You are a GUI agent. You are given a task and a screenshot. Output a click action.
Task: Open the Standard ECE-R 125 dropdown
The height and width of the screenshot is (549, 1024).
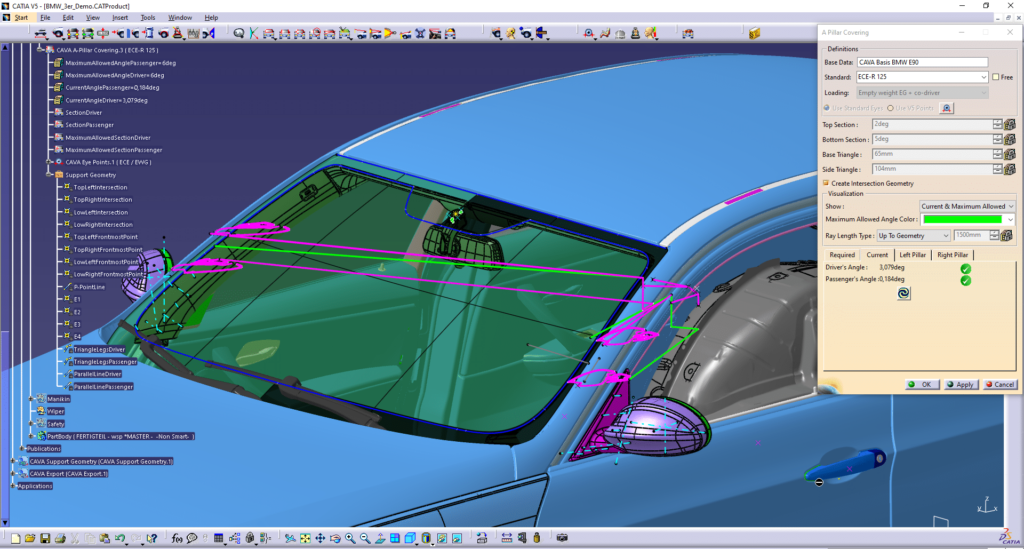point(921,77)
